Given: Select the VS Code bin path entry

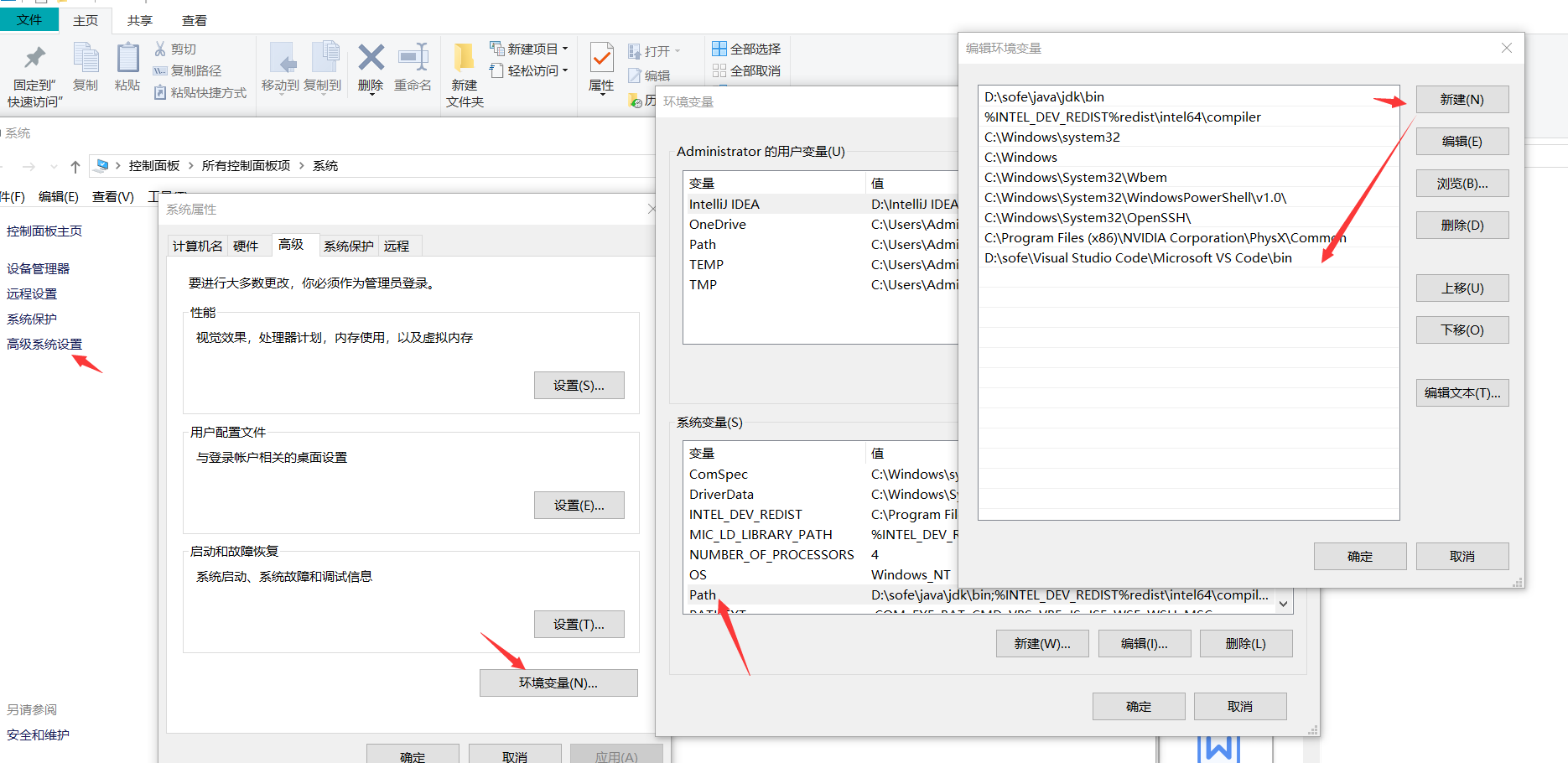Looking at the screenshot, I should point(1188,257).
